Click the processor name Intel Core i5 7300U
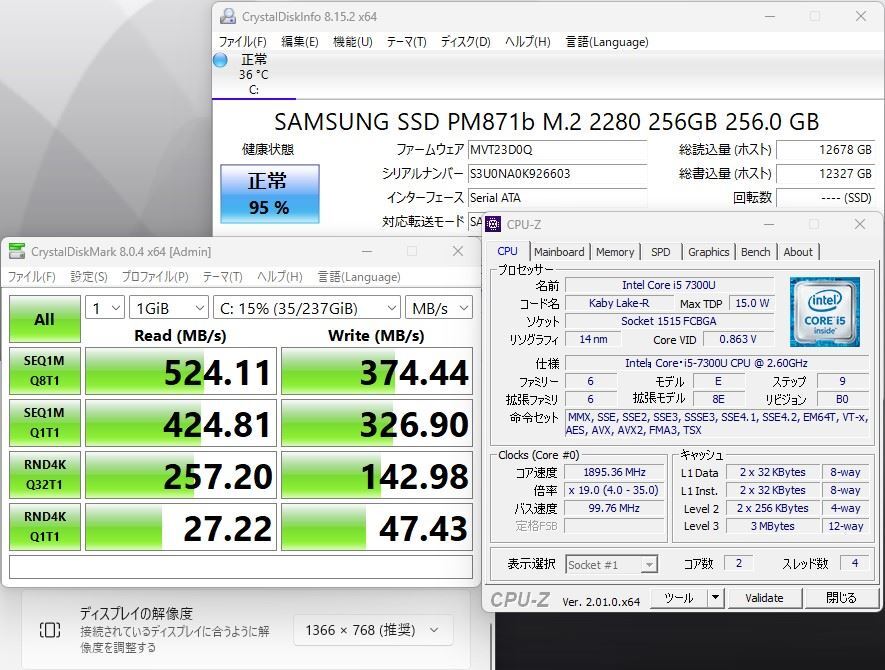This screenshot has width=885, height=670. point(669,285)
